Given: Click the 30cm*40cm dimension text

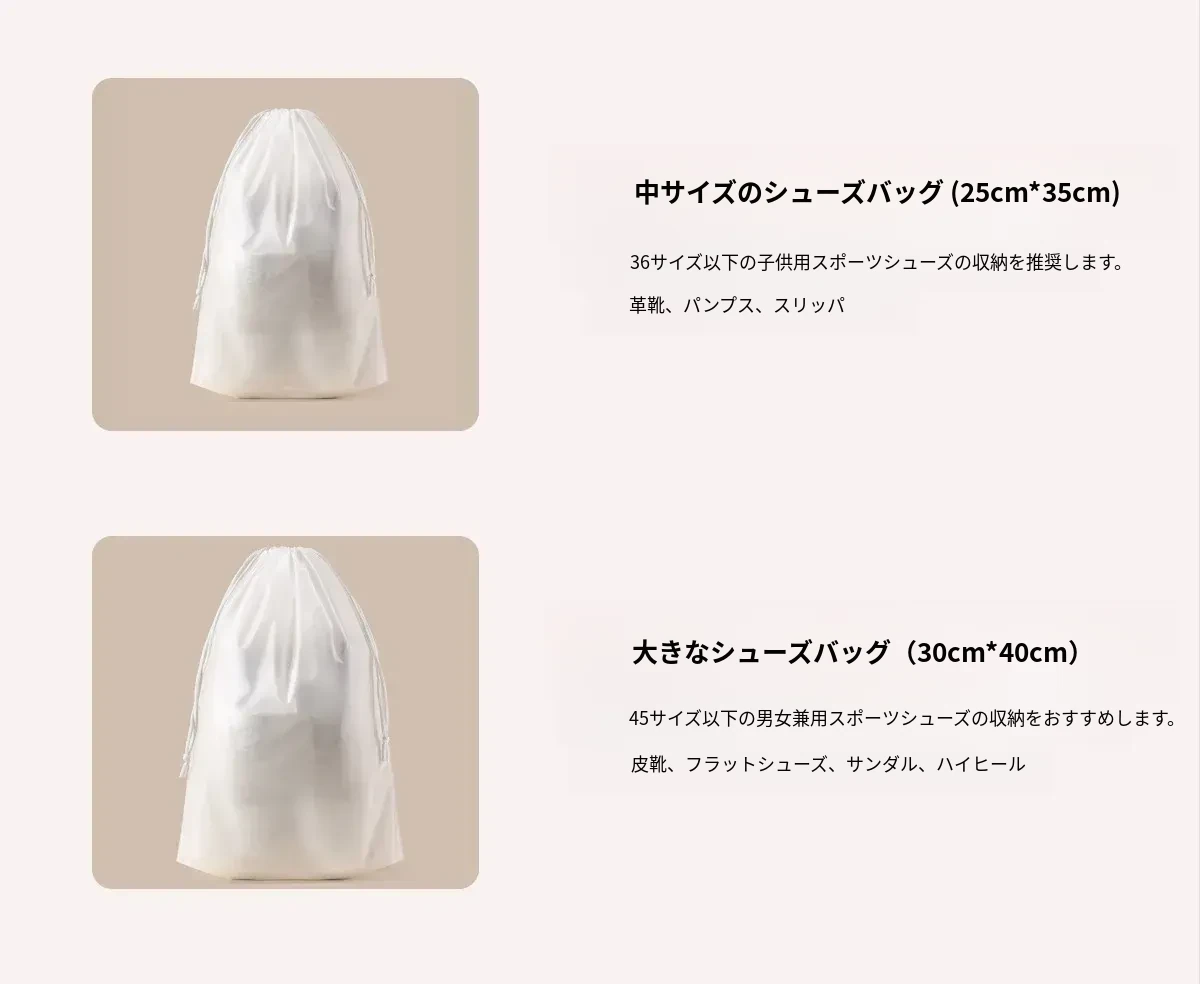Looking at the screenshot, I should point(996,653).
